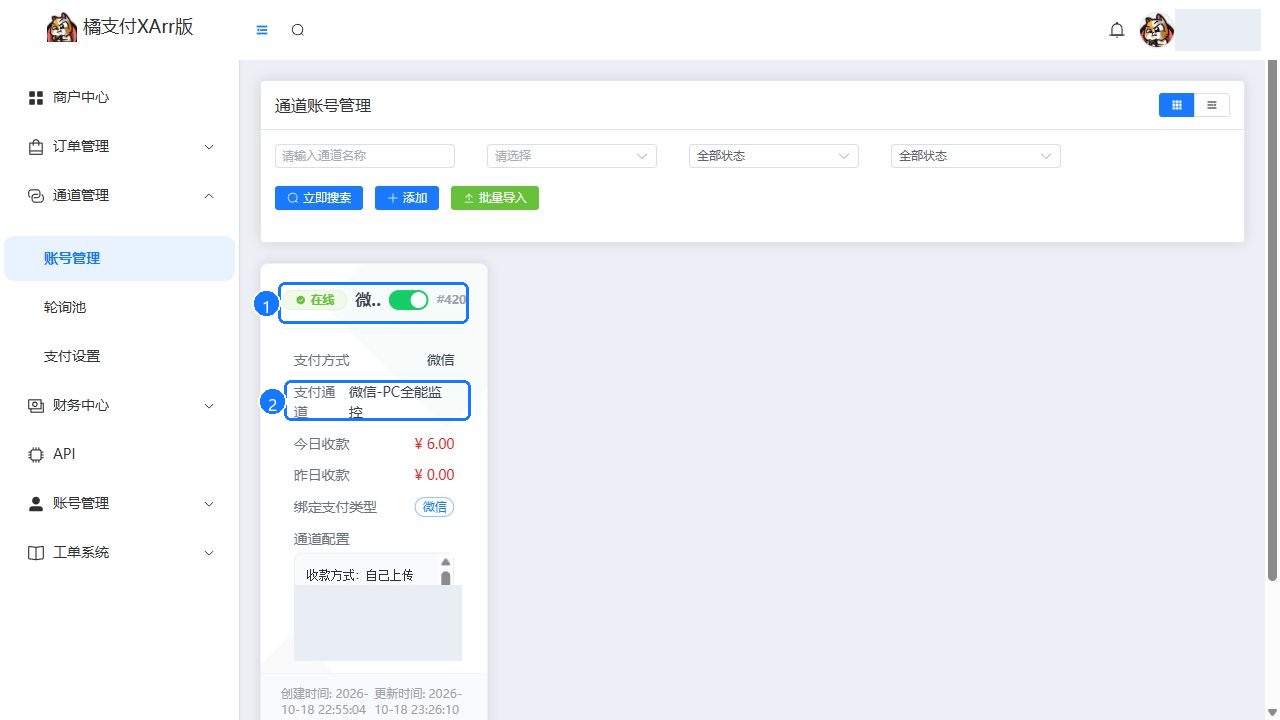This screenshot has width=1280, height=720.
Task: Open notifications bell icon
Action: (x=1117, y=30)
